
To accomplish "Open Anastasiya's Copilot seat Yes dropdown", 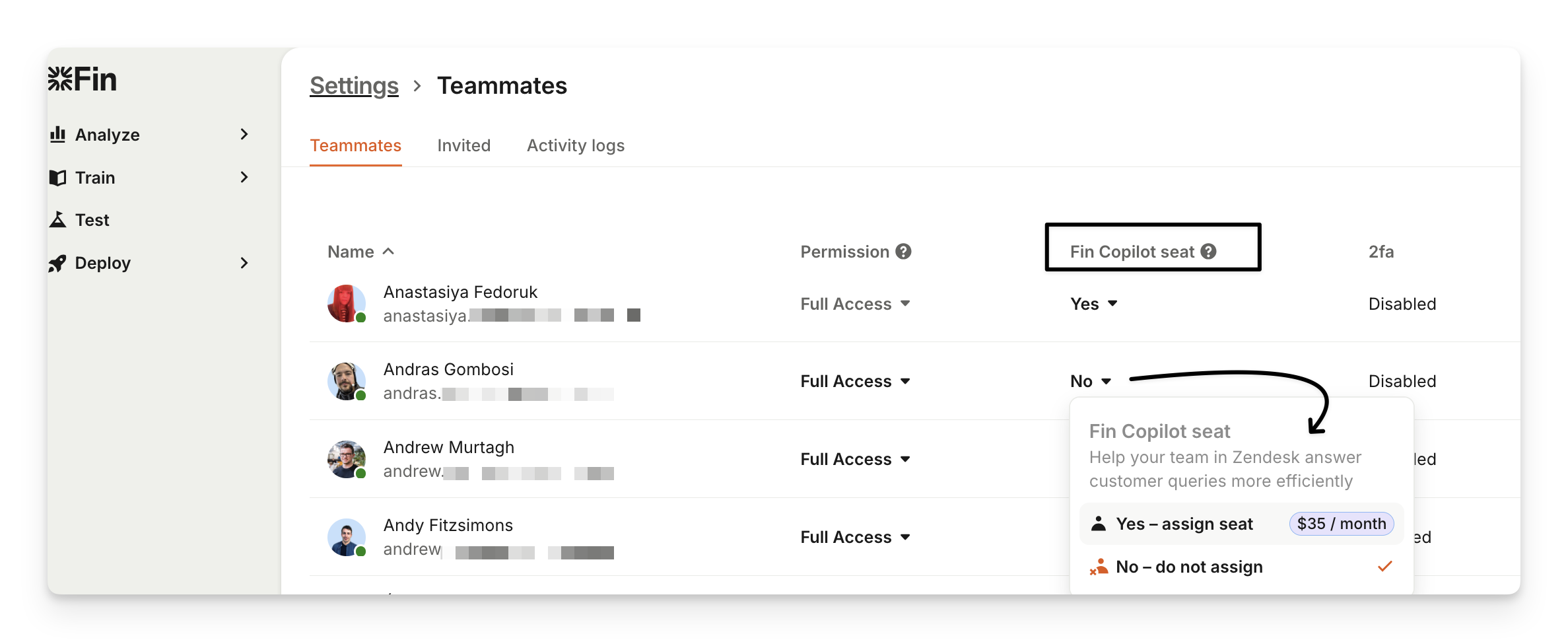I will 1093,304.
